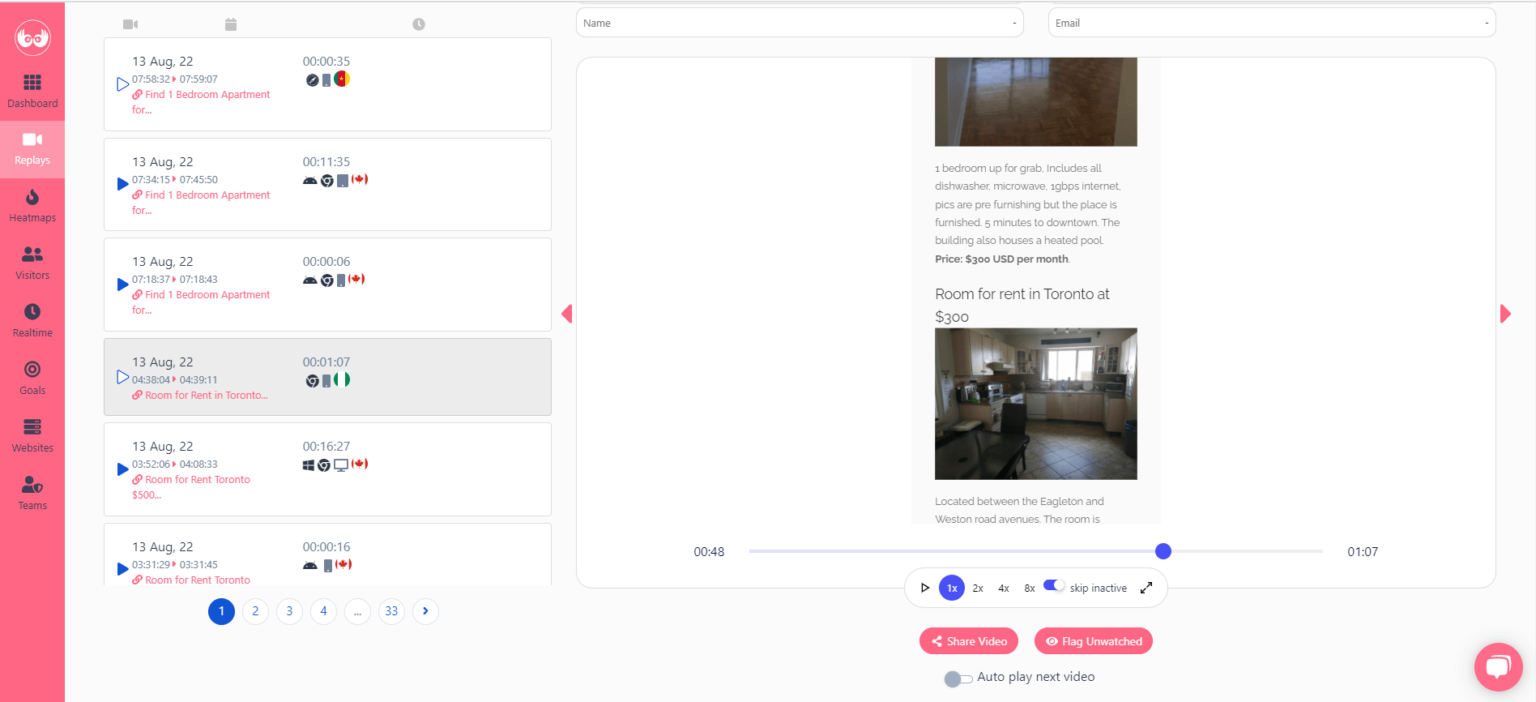
Task: Enable Auto play next video toggle
Action: (958, 679)
